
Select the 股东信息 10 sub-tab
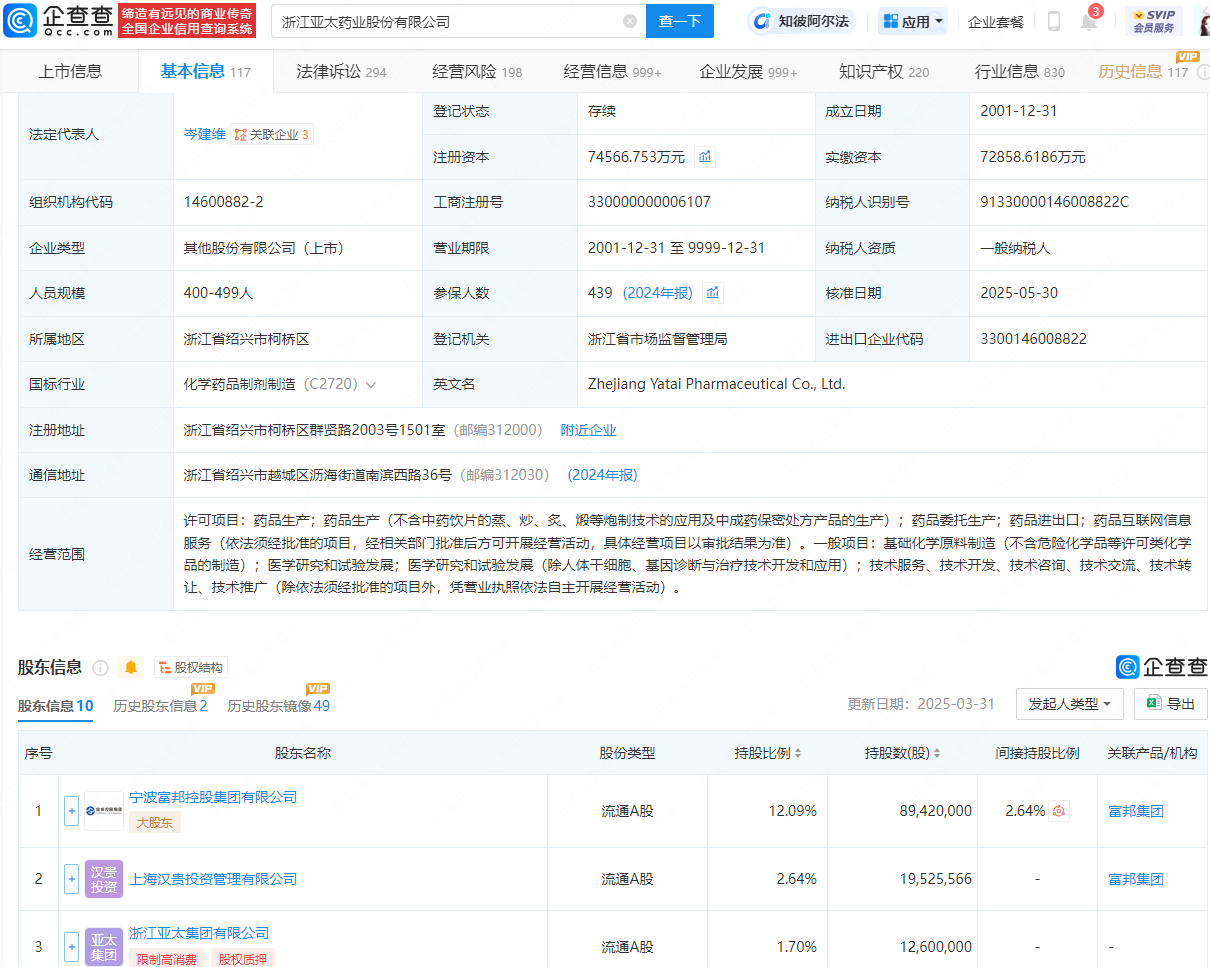pyautogui.click(x=56, y=705)
